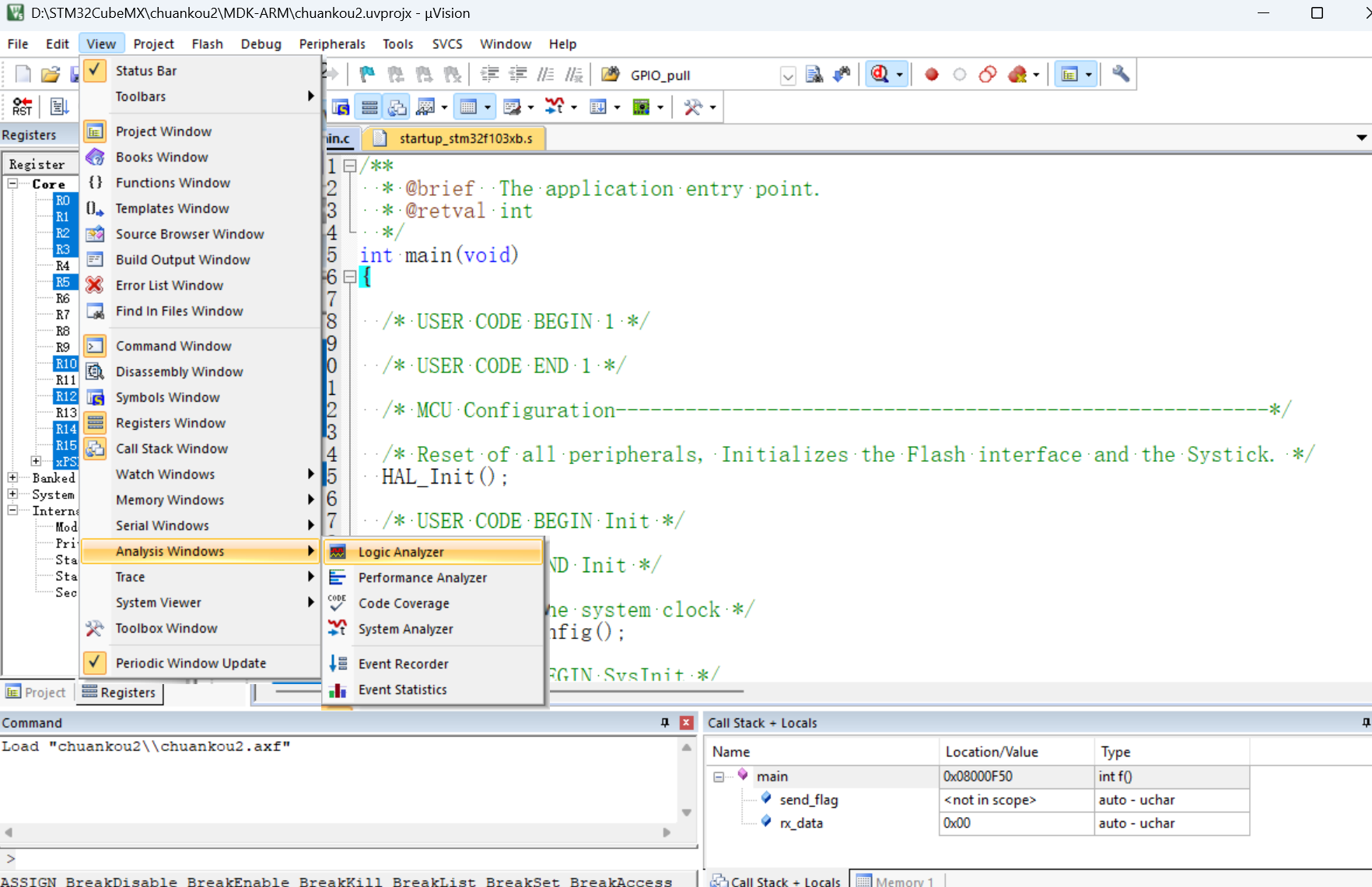Open the System Viewer submenu
Viewport: 1372px width, 887px height.
point(201,602)
